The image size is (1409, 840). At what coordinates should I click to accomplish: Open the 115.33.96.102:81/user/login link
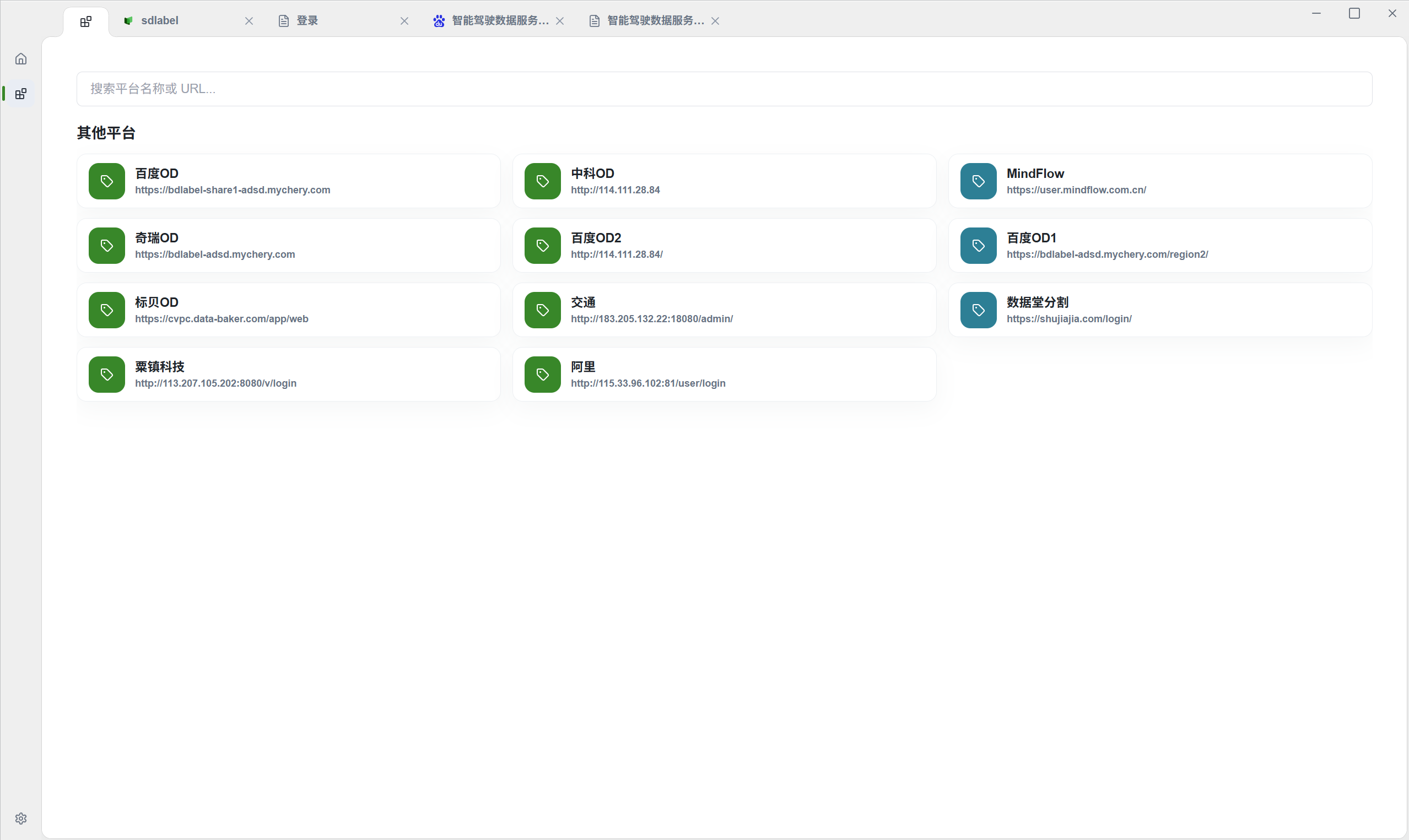point(648,384)
